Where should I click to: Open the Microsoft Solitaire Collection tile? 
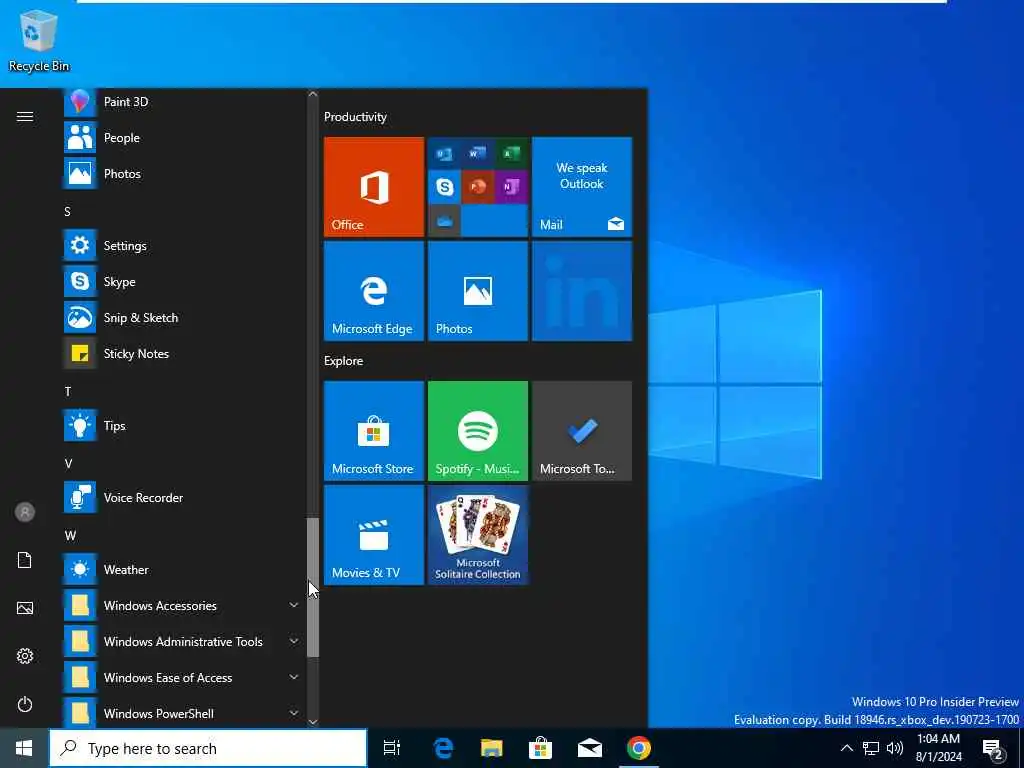[477, 535]
